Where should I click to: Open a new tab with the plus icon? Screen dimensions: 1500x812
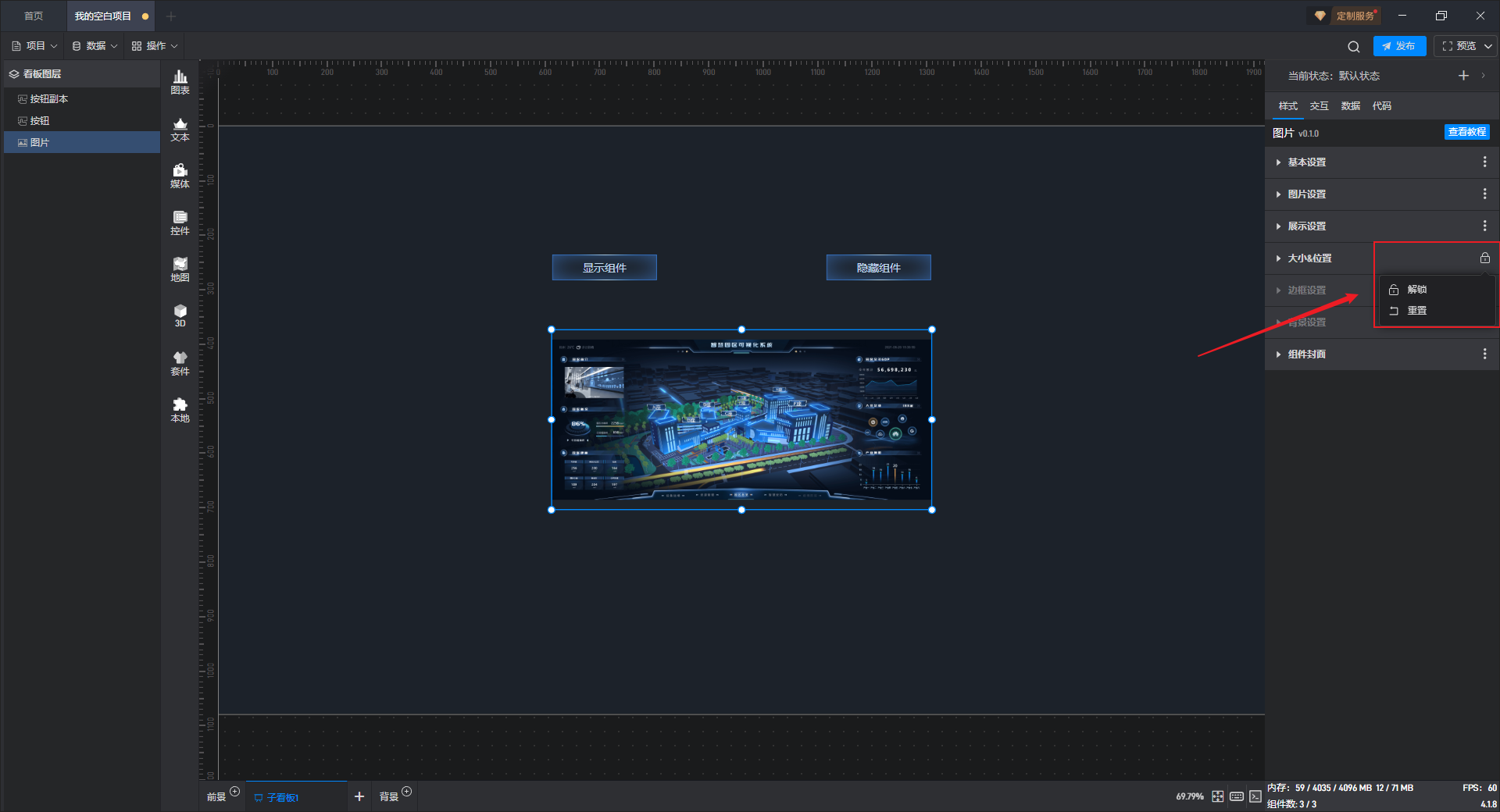point(171,16)
